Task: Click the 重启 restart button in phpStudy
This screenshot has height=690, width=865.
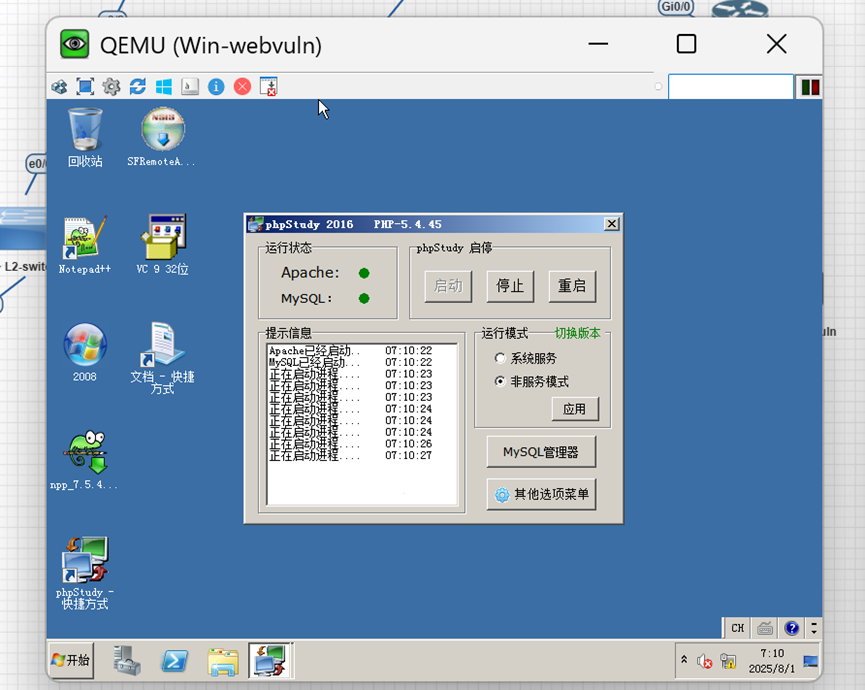Action: 572,286
